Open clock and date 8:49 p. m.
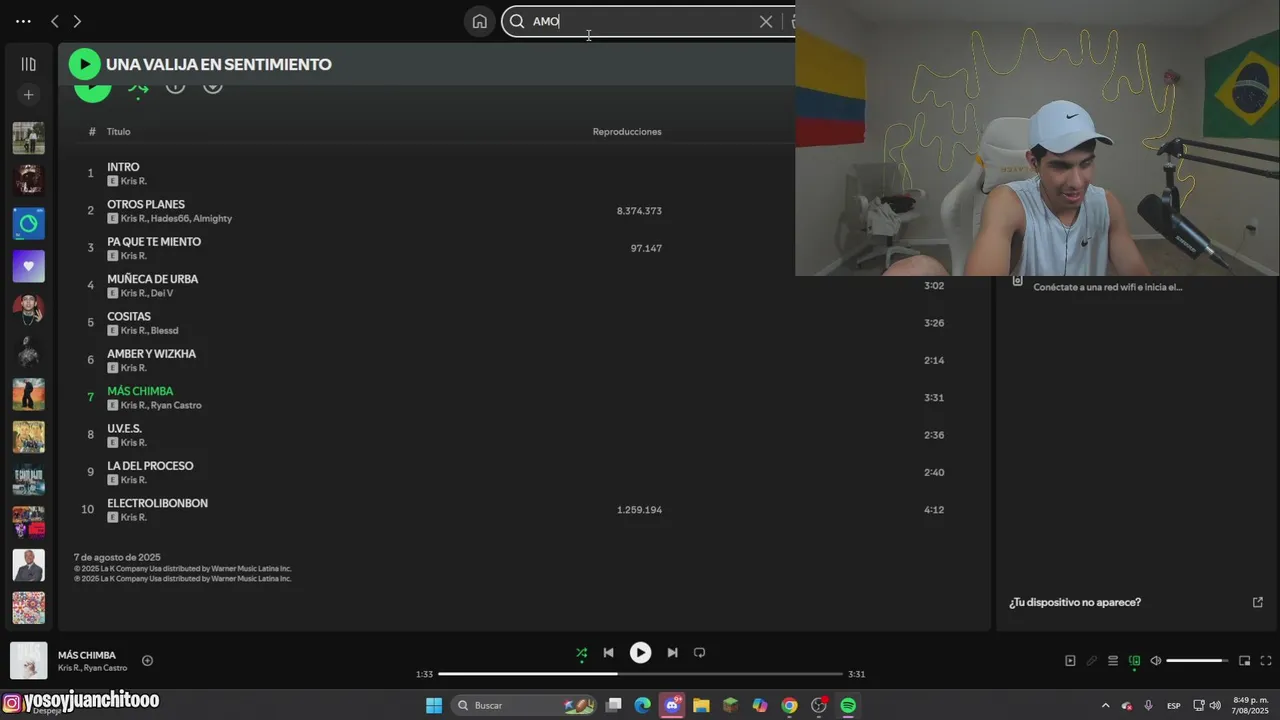Screen dimensions: 1280x720 click(1251, 705)
